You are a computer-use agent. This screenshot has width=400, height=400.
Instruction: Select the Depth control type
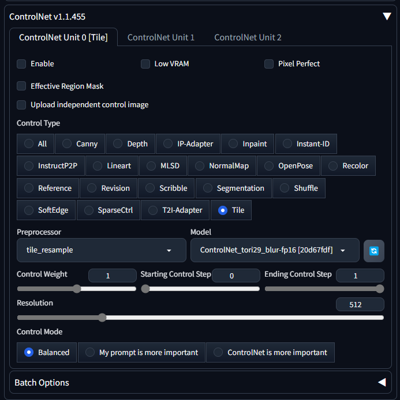130,144
